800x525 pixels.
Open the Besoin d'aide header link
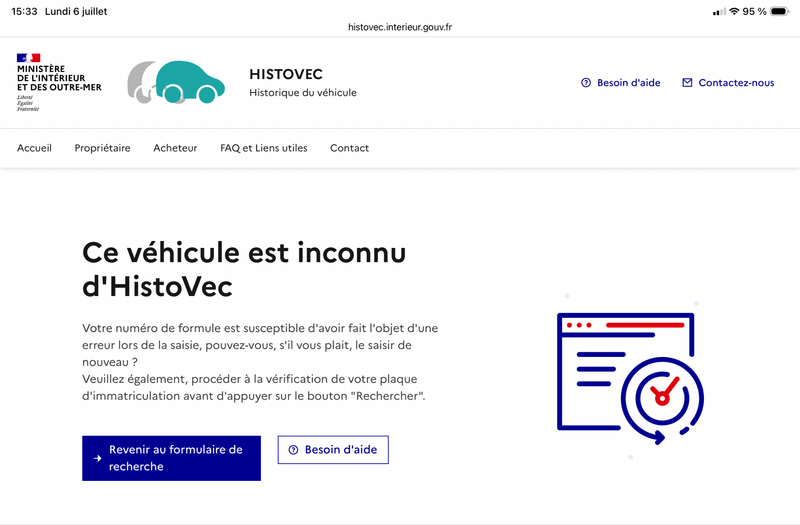[620, 83]
